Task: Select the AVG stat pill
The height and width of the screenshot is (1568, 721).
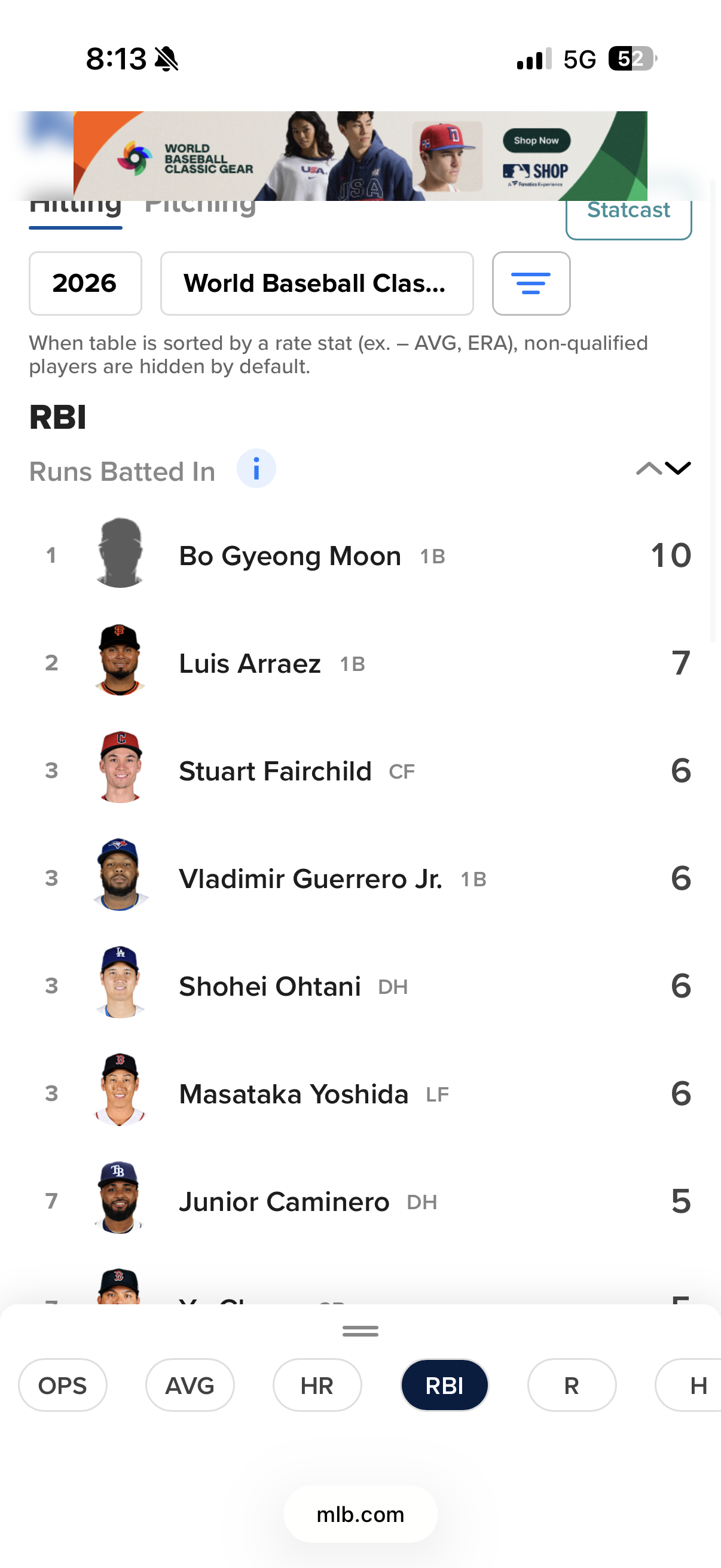Action: point(190,1386)
